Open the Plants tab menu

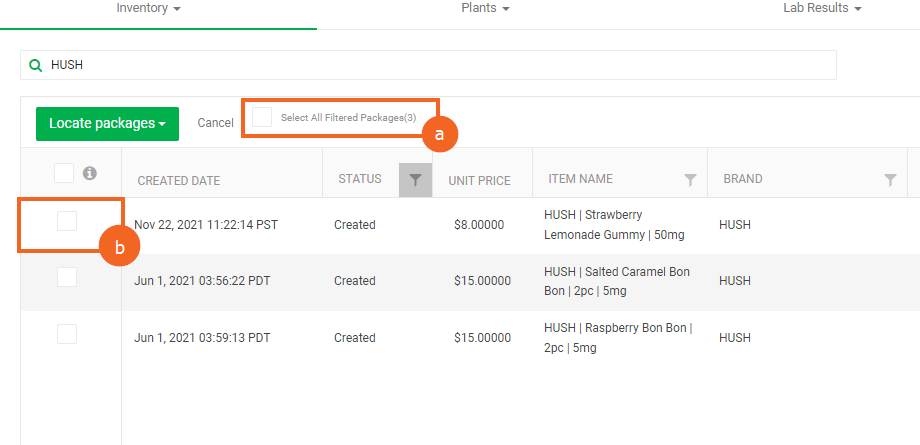point(485,8)
